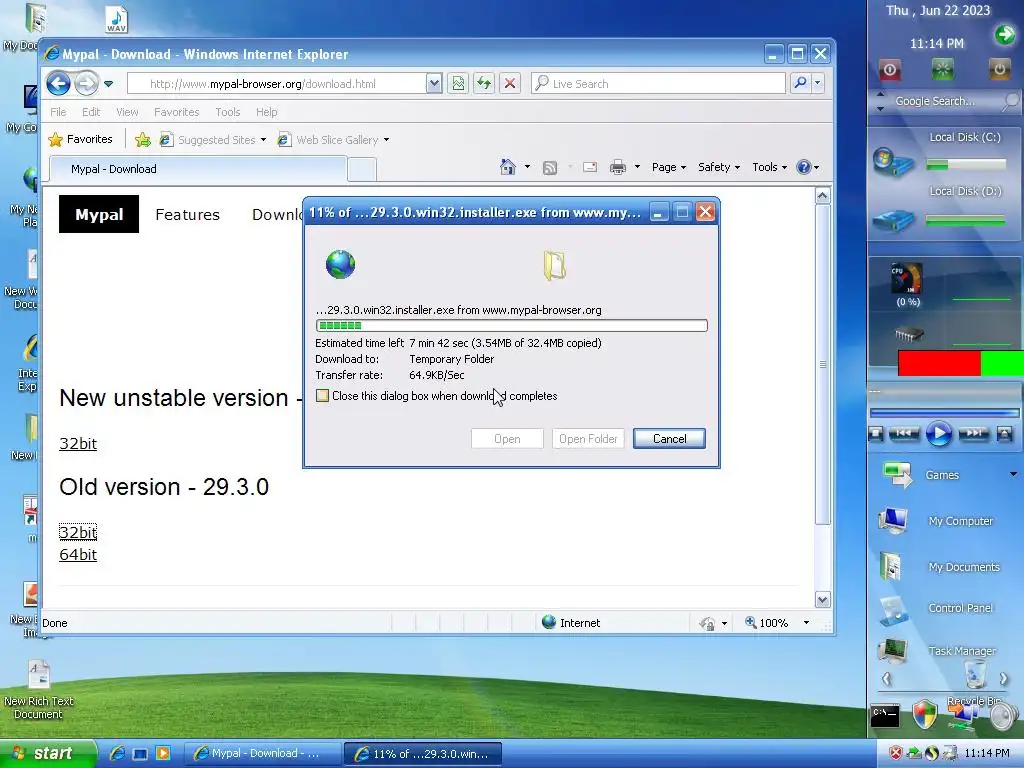Screen dimensions: 1024x768
Task: Play media with sidebar play button
Action: [938, 434]
